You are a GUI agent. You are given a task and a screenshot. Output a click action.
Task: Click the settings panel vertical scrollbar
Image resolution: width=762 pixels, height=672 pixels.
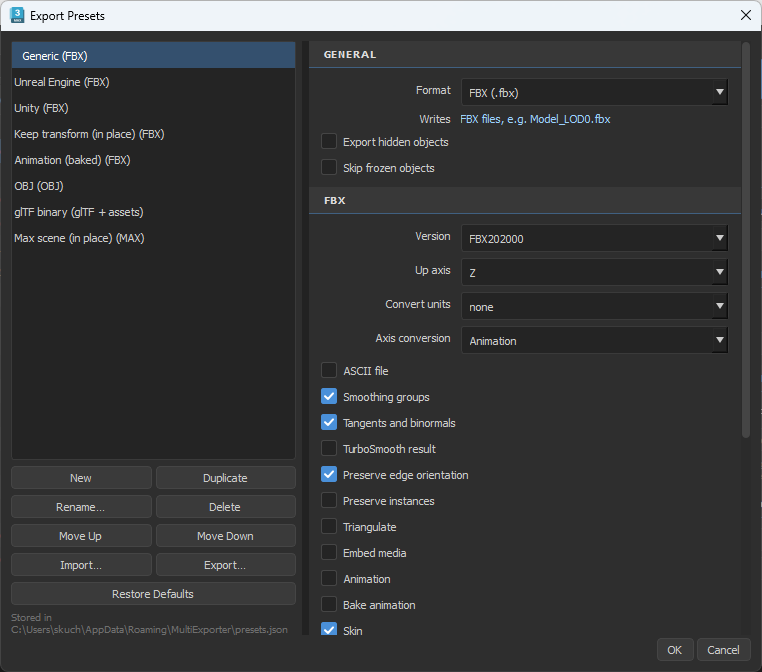click(x=746, y=241)
